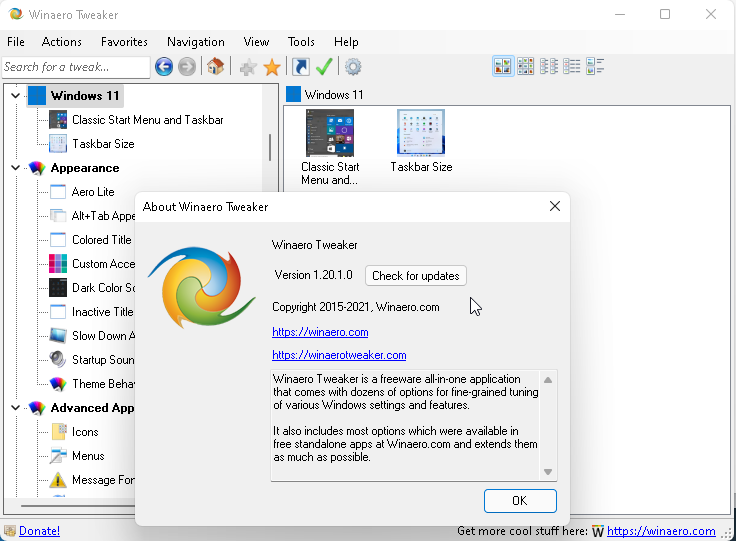Focus the Search for a tweak field

click(76, 67)
